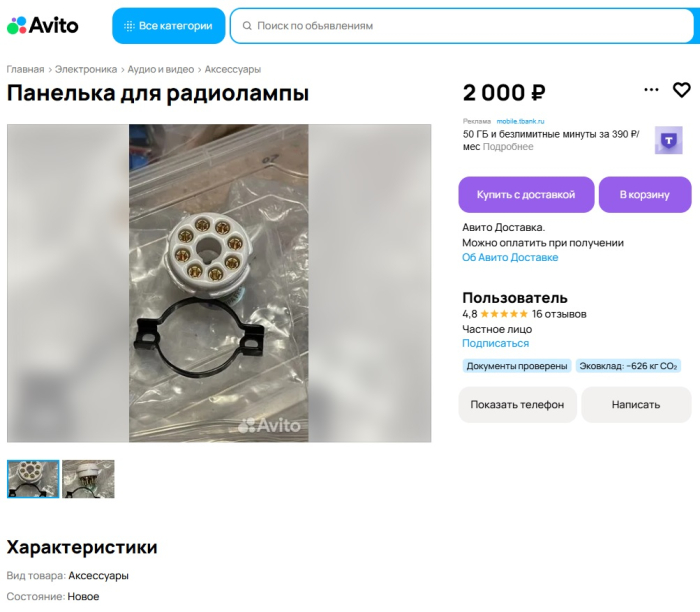This screenshot has height=612, width=700.
Task: Click Показать телефон button
Action: [517, 405]
